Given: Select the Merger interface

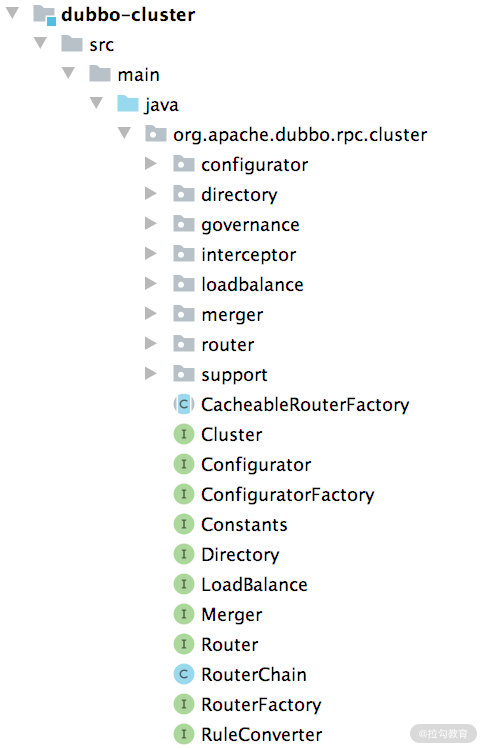Looking at the screenshot, I should (232, 614).
